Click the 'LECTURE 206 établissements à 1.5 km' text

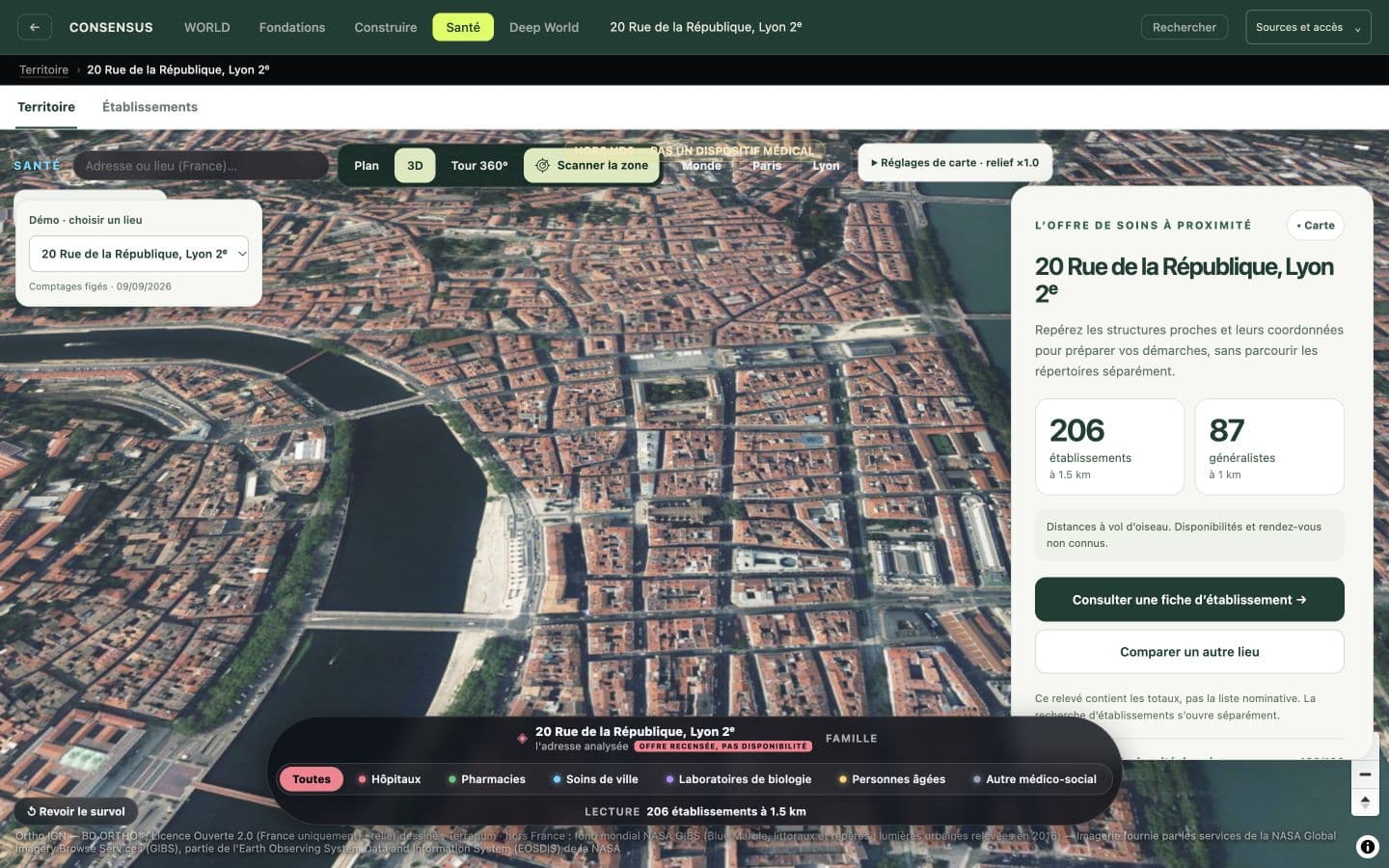[x=695, y=812]
